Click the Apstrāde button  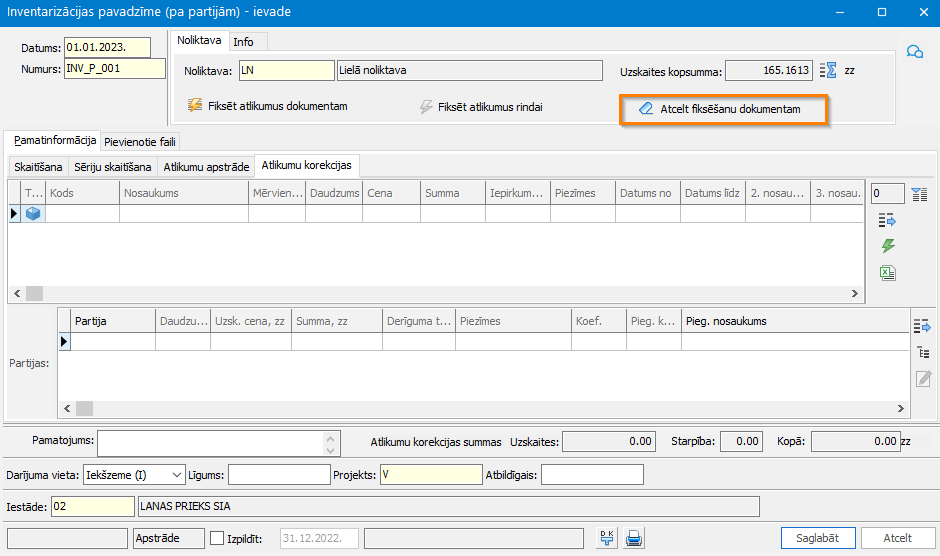[168, 538]
